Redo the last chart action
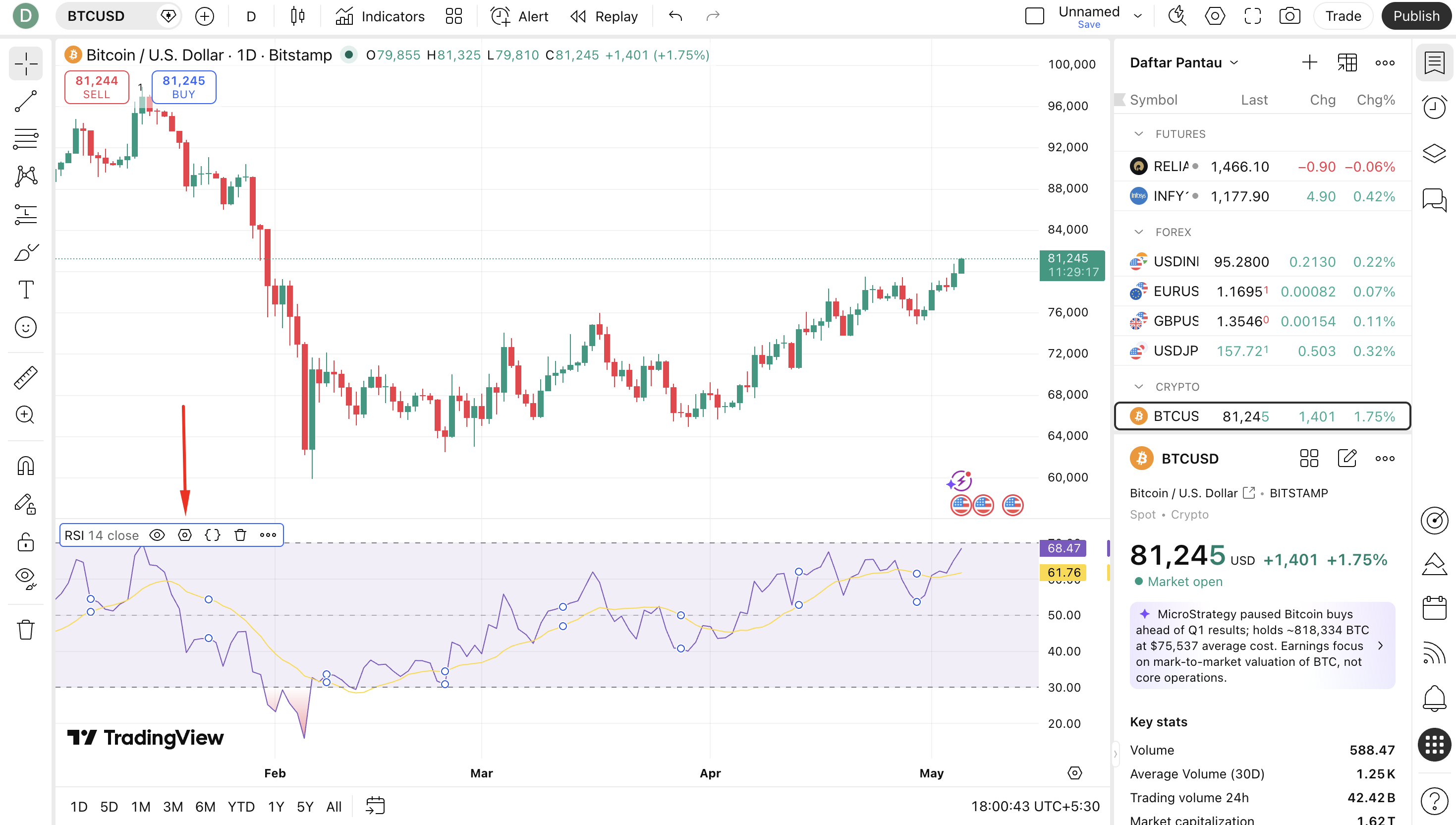This screenshot has width=1456, height=825. [x=713, y=16]
